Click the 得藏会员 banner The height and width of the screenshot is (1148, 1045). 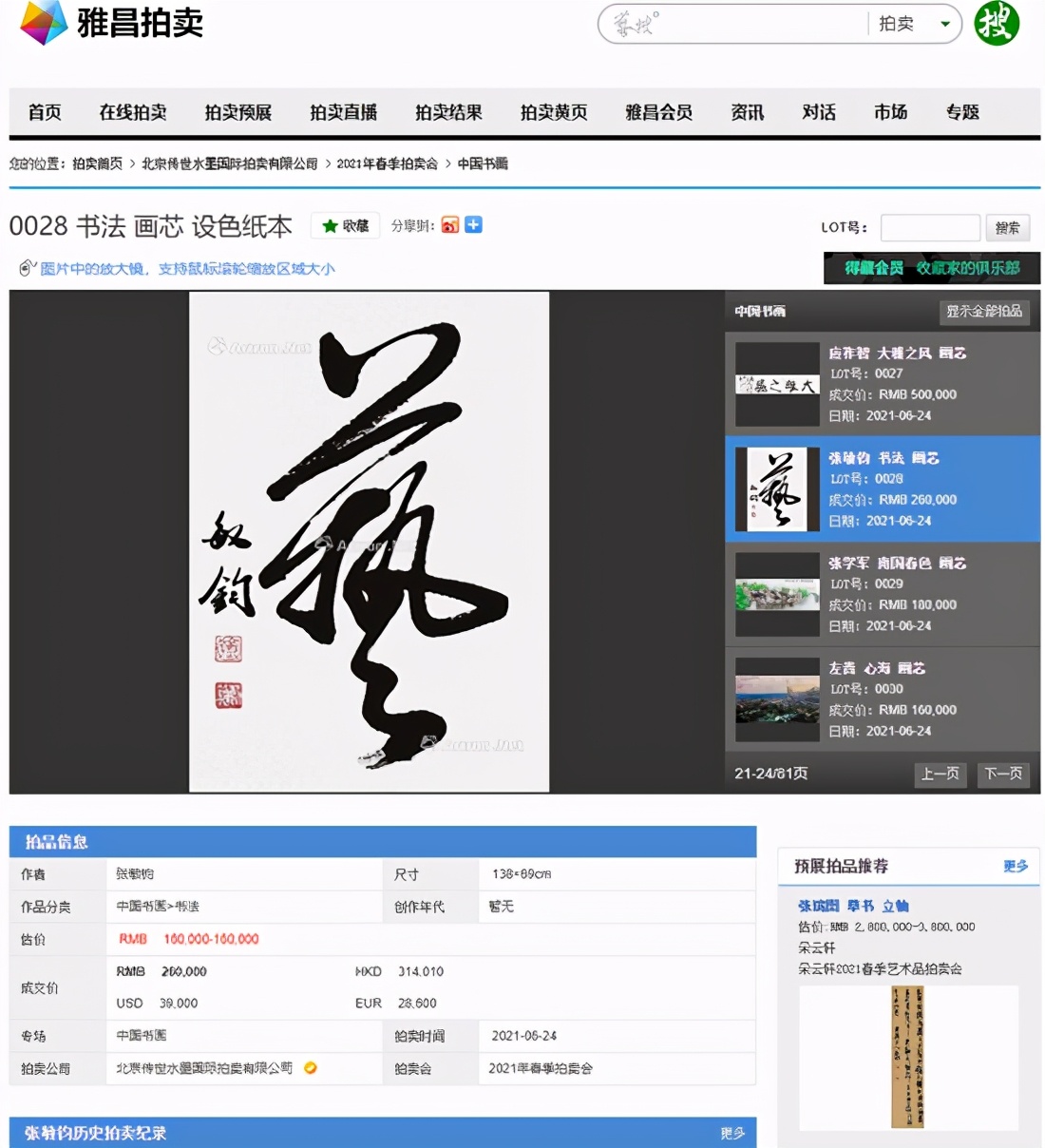point(932,268)
